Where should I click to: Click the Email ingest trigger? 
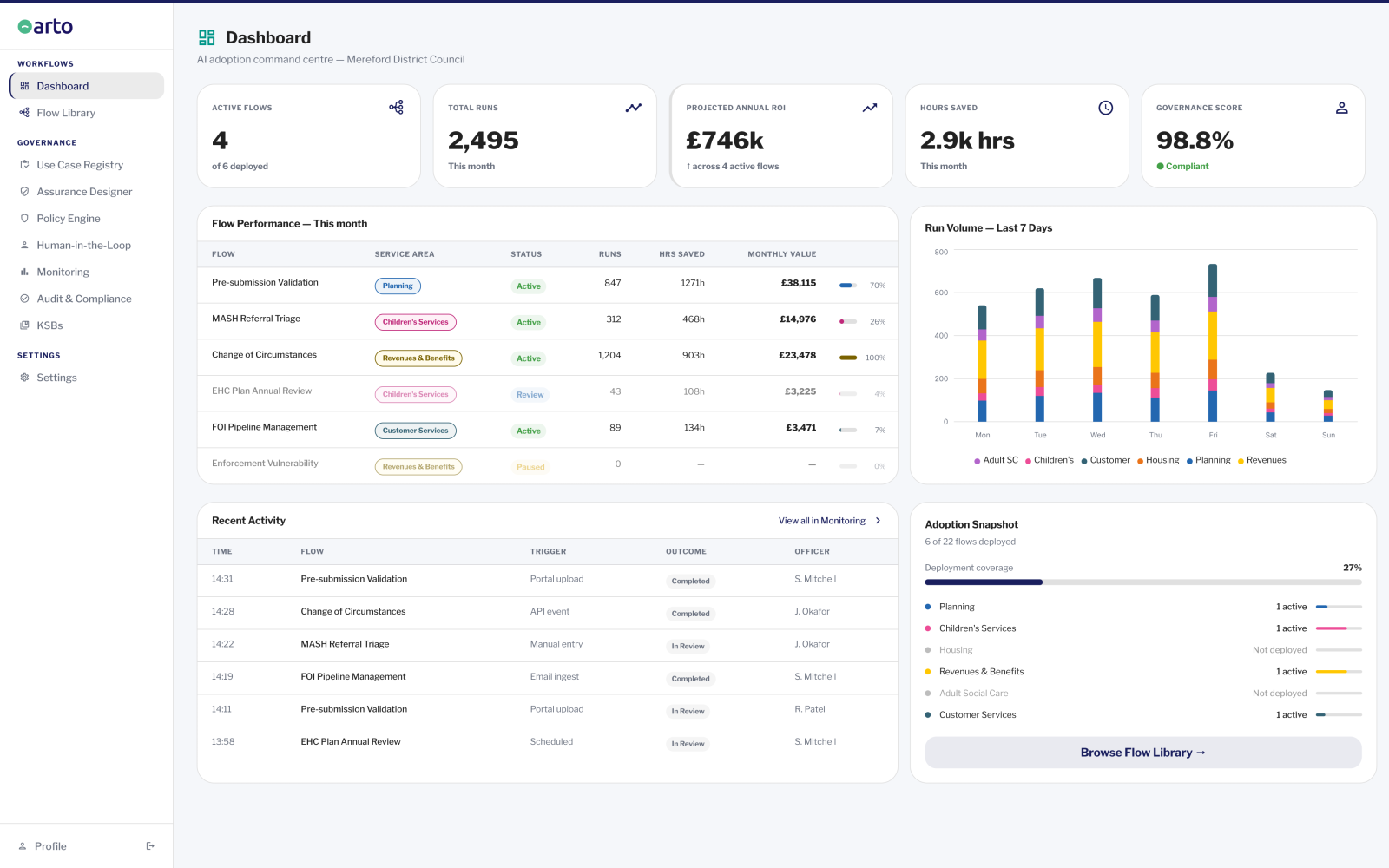(x=555, y=677)
